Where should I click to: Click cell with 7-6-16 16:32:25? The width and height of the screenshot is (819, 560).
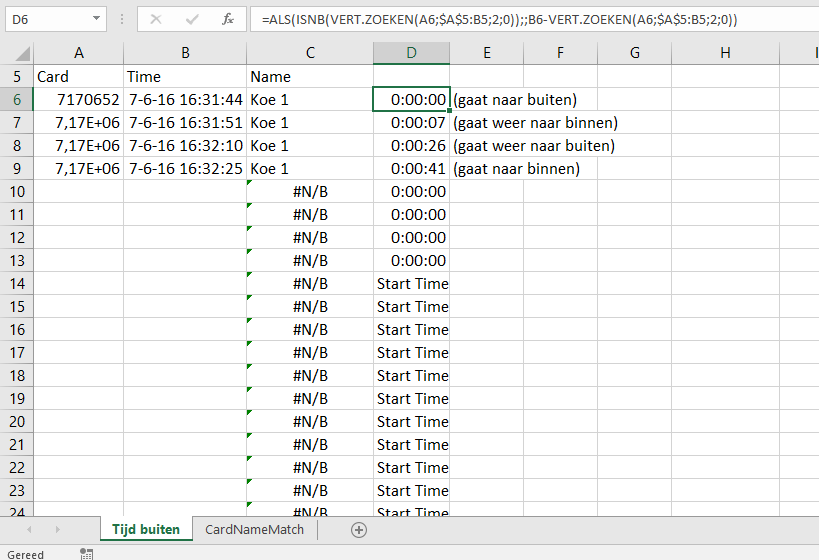[x=185, y=169]
